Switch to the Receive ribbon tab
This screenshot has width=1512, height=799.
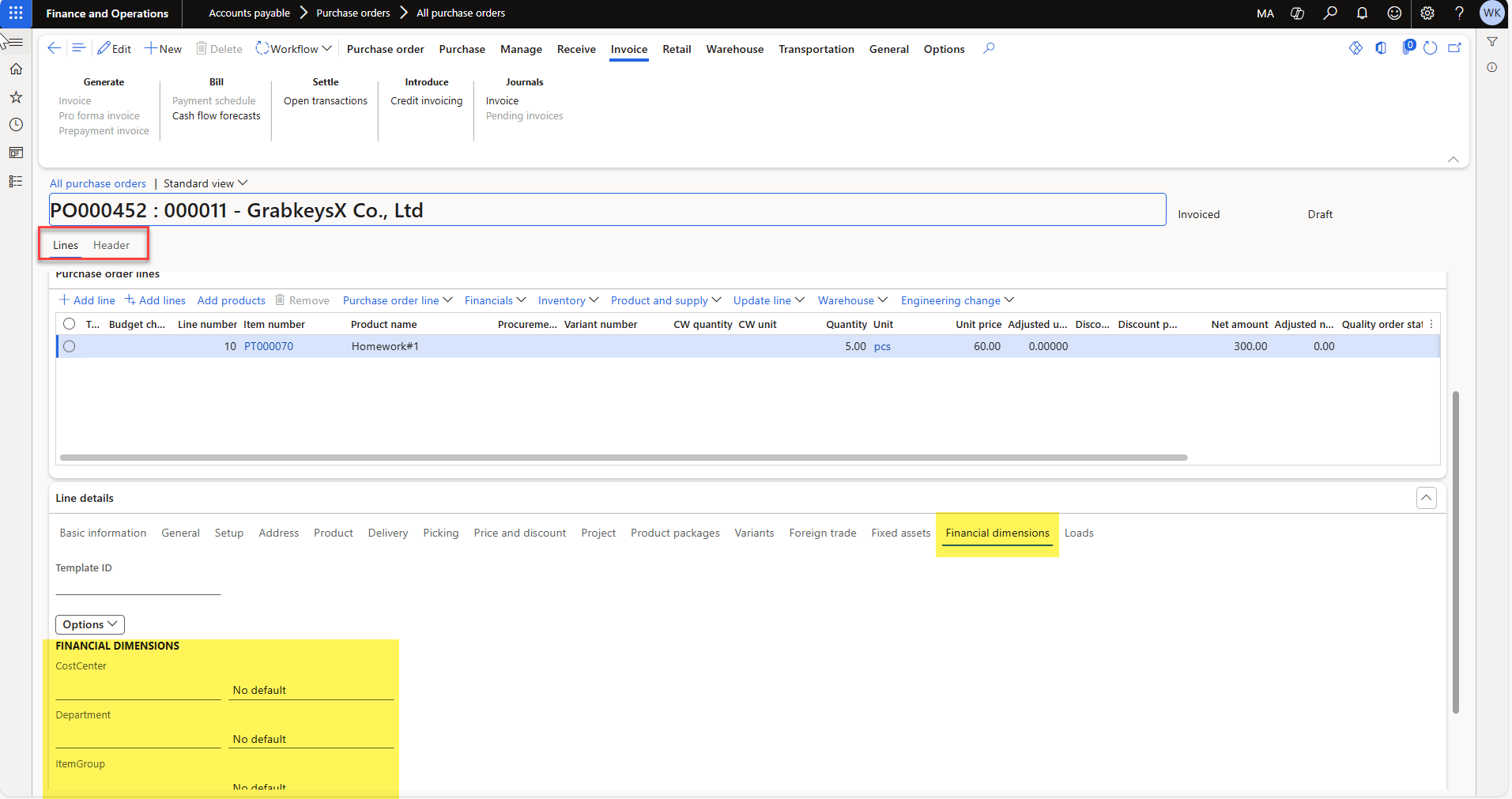[576, 49]
